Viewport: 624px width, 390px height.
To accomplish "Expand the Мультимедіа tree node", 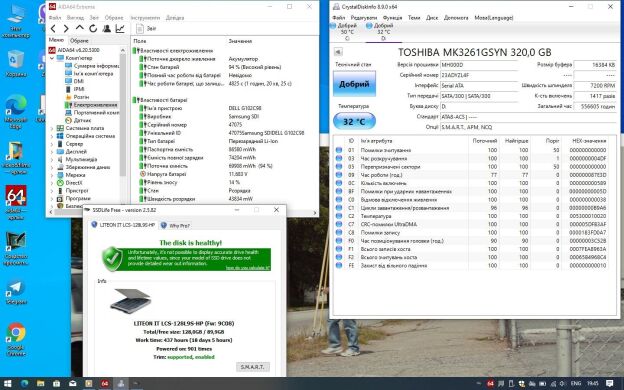I will [x=52, y=160].
